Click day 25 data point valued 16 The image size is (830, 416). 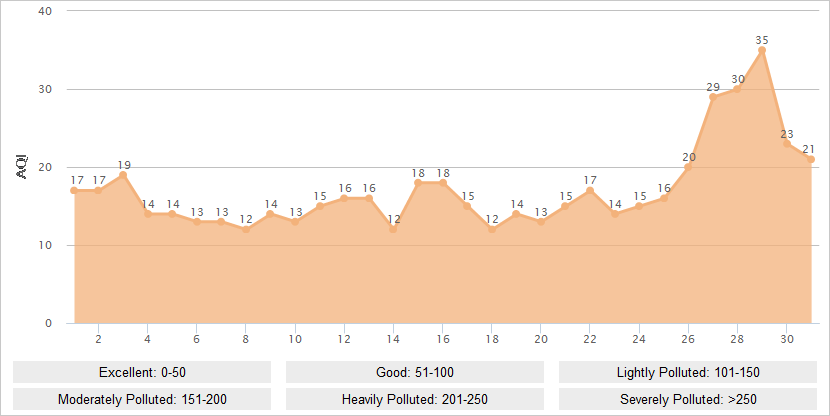664,198
